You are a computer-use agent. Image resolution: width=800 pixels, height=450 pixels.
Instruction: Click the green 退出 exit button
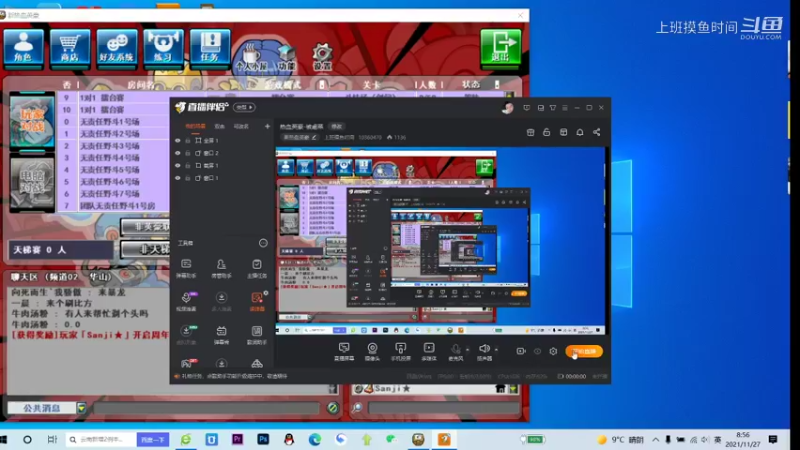[x=501, y=46]
